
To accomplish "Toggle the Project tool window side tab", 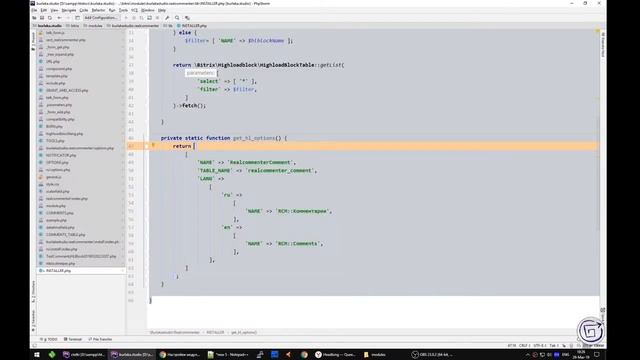I will (33, 42).
